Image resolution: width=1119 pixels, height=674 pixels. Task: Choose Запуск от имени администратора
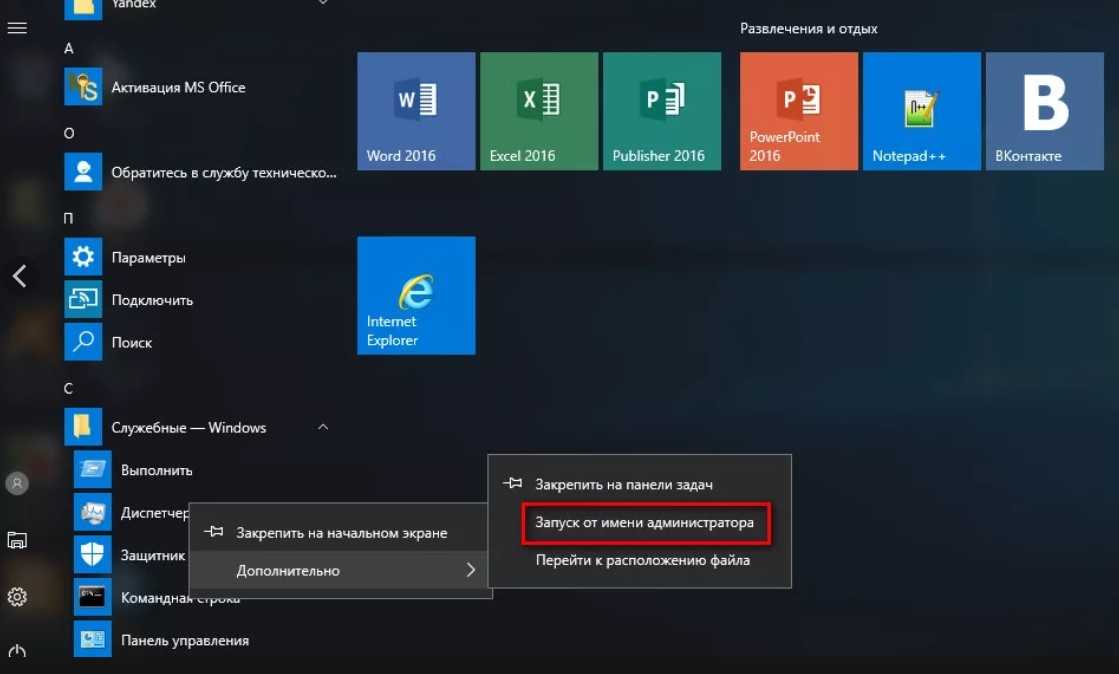pos(644,523)
